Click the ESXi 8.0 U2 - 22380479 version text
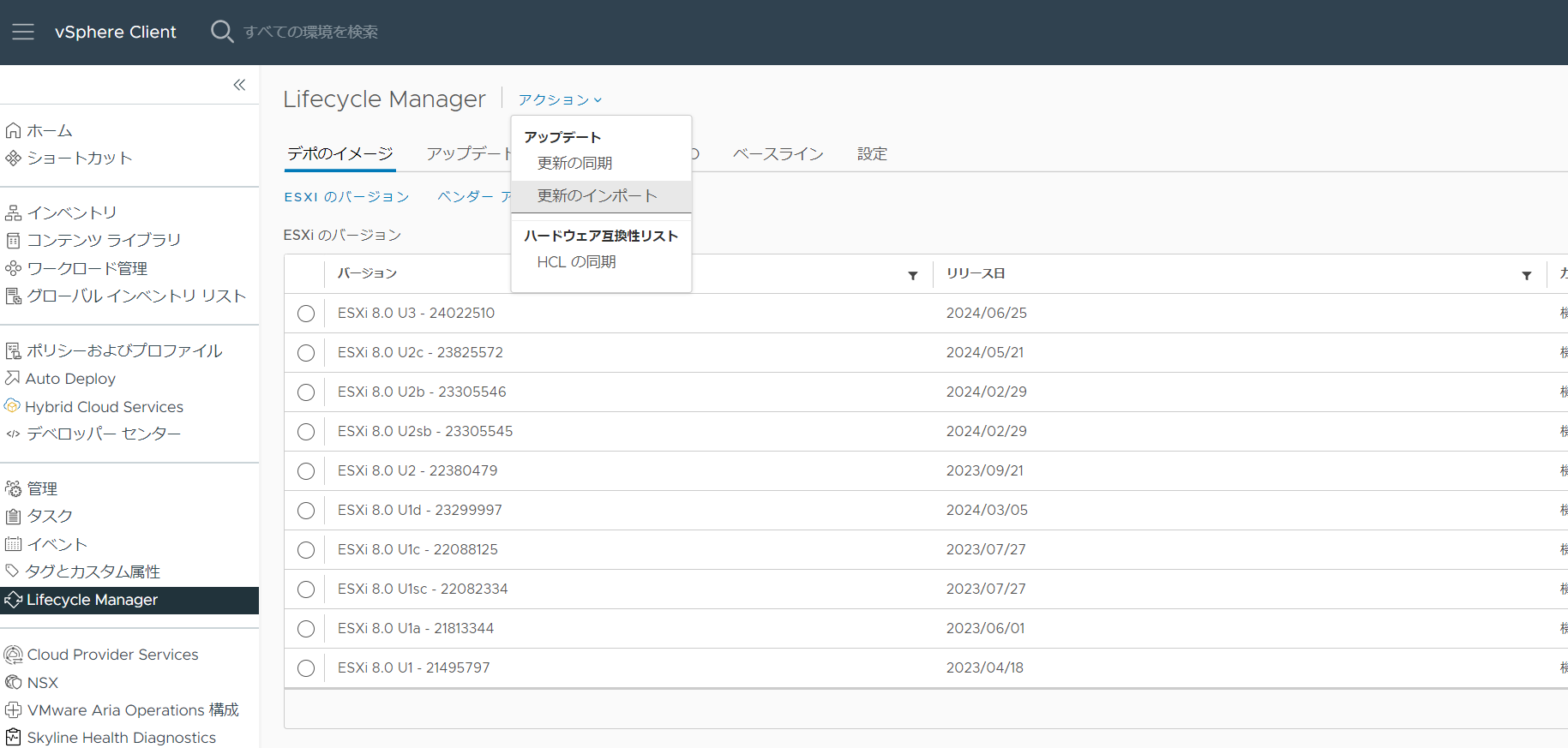1568x748 pixels. 418,470
